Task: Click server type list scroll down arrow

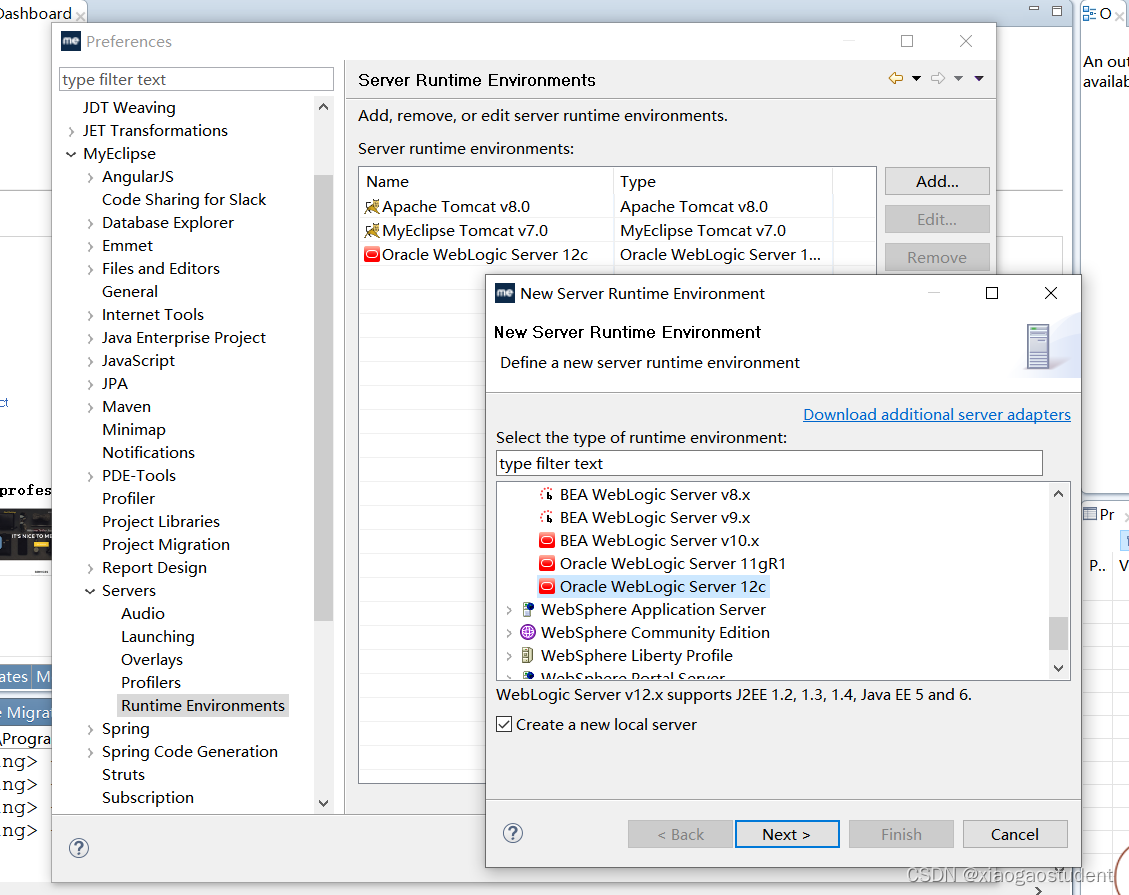Action: (1058, 668)
